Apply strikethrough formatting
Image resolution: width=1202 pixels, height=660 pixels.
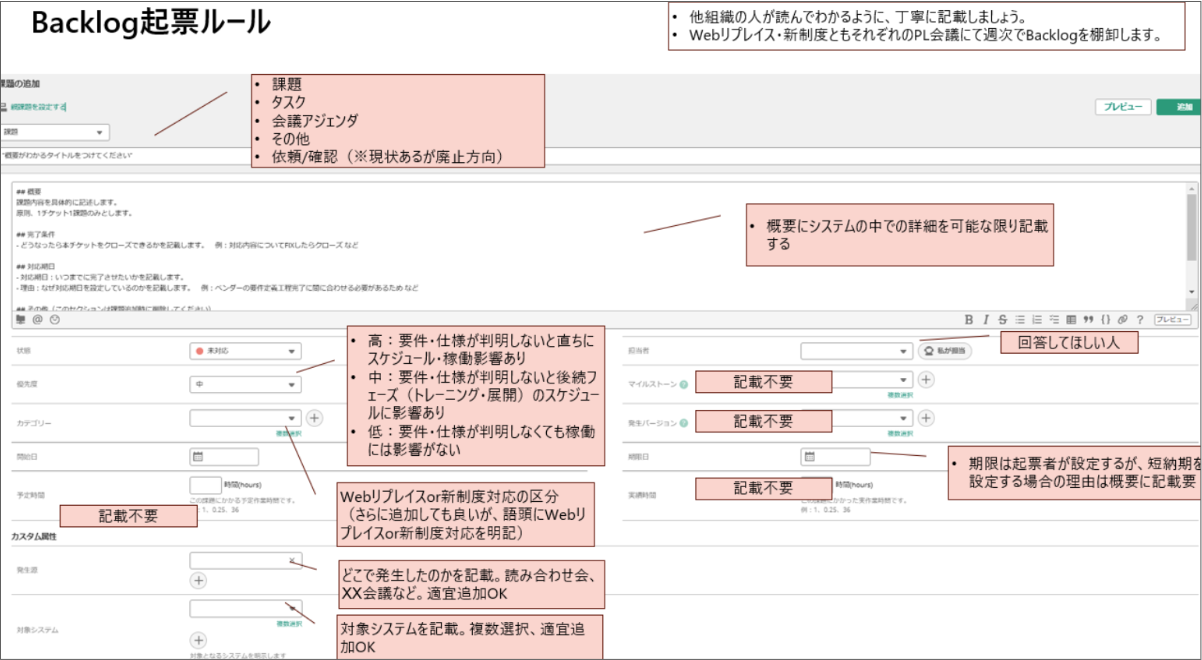click(1003, 319)
